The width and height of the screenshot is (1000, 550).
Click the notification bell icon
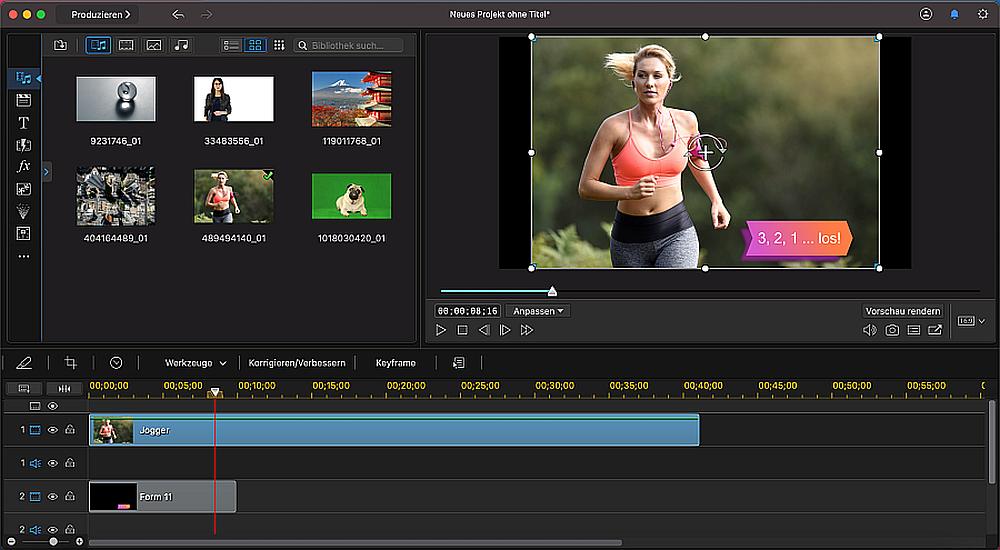click(x=953, y=15)
